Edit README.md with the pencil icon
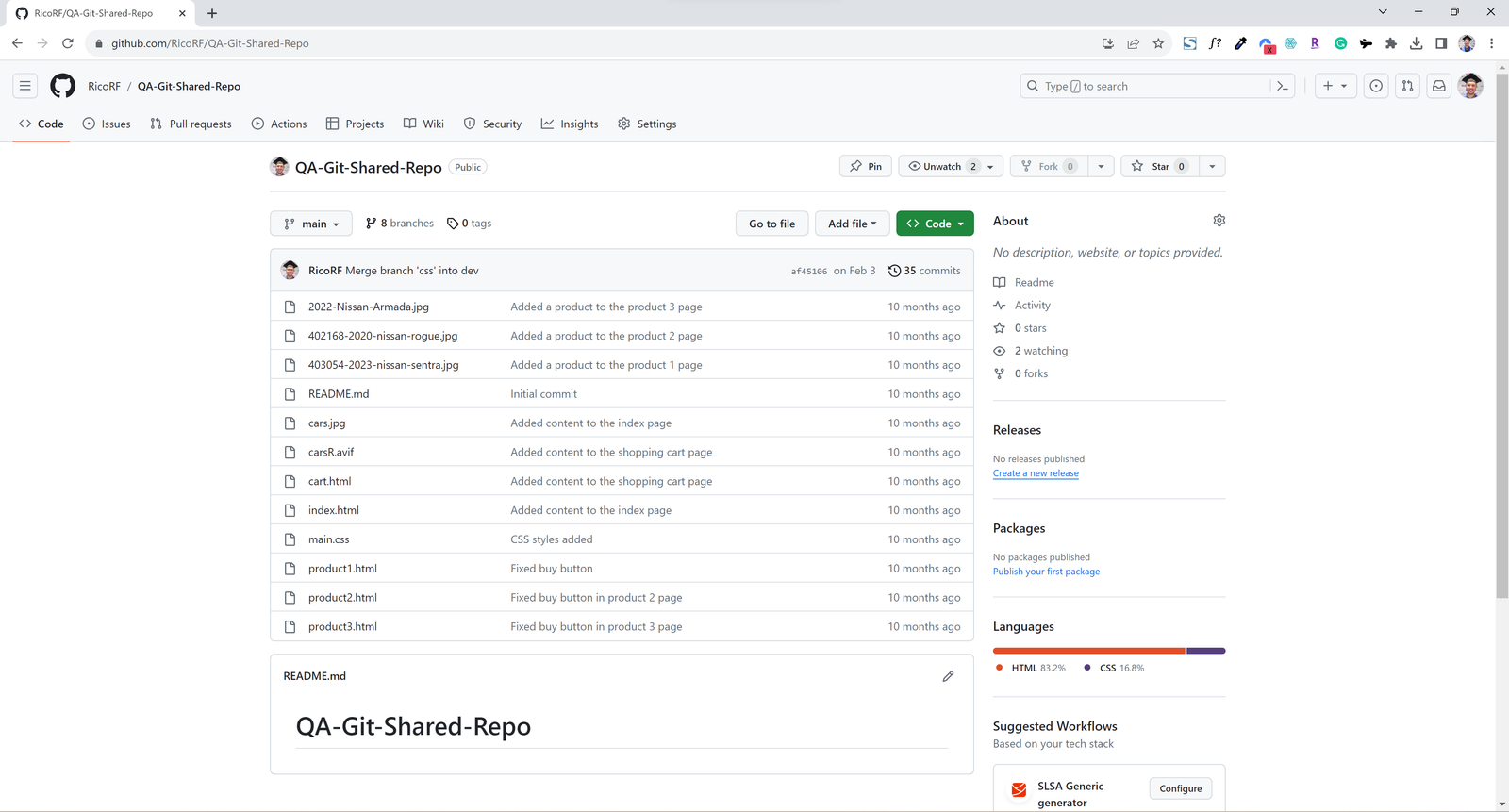 click(948, 676)
